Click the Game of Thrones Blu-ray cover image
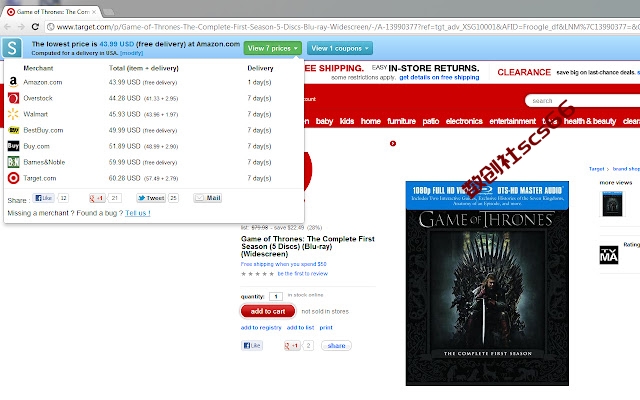 tap(487, 283)
